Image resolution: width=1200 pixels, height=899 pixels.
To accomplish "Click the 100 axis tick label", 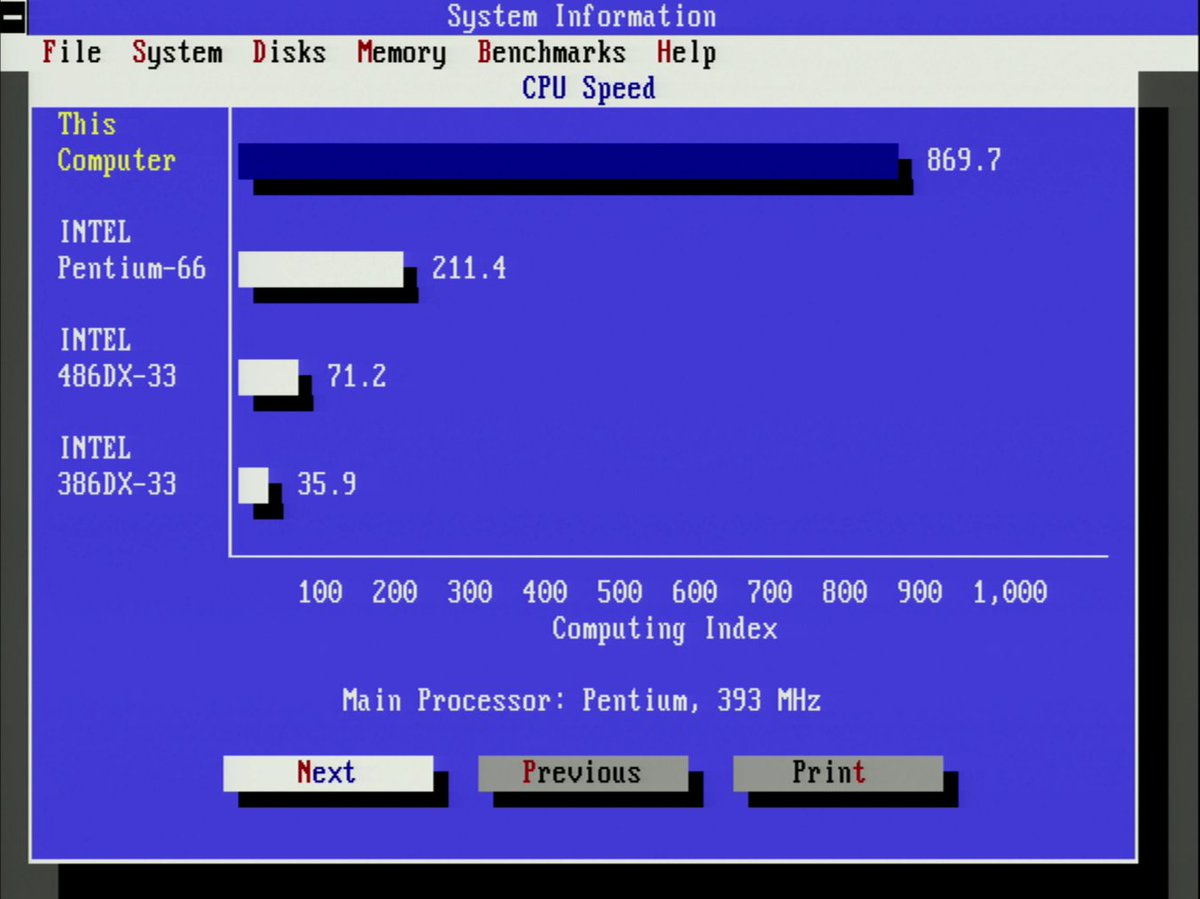I will click(320, 592).
